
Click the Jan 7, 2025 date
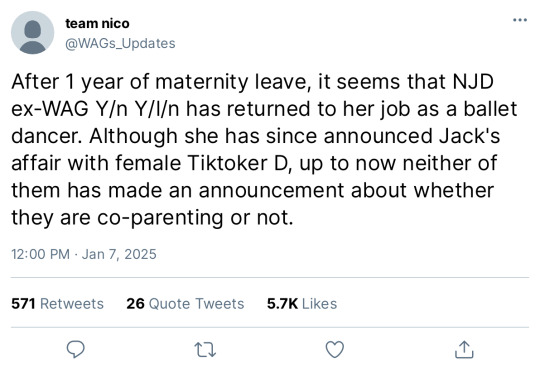[119, 254]
